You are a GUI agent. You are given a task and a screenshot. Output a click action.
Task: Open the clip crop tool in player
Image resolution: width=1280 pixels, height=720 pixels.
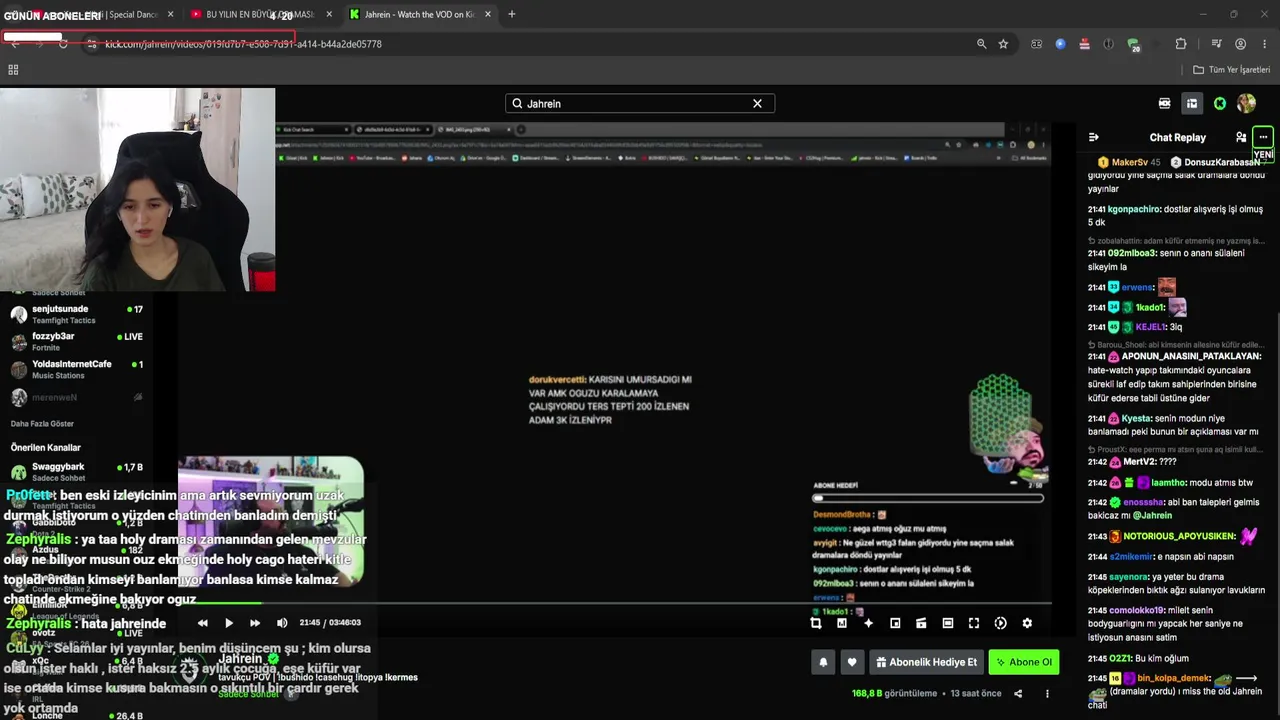click(816, 623)
